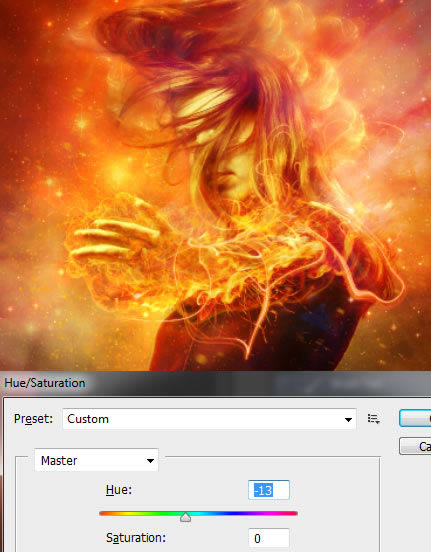Open the Master channel dropdown
Image resolution: width=431 pixels, height=552 pixels.
pyautogui.click(x=96, y=460)
